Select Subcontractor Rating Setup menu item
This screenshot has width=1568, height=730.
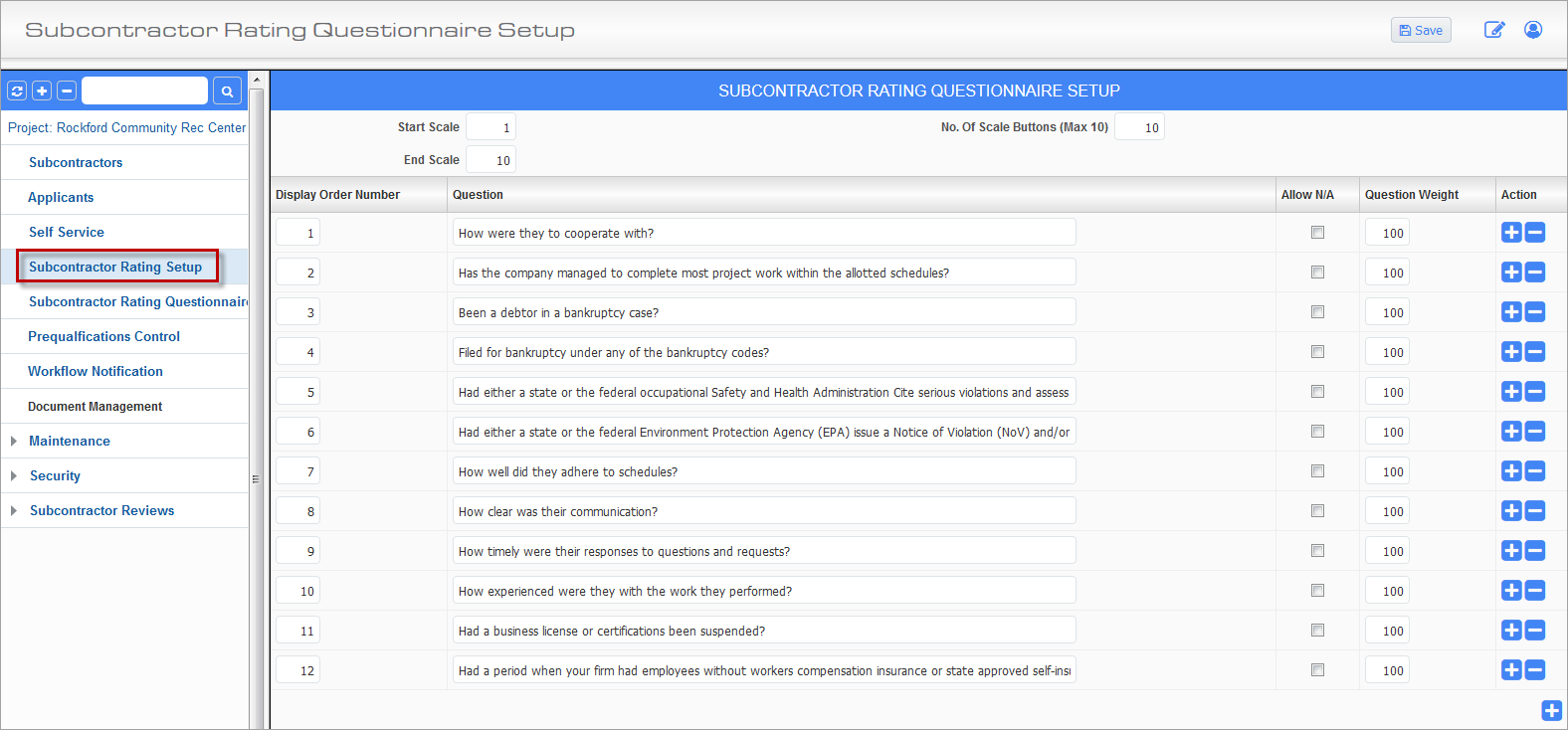click(x=115, y=267)
